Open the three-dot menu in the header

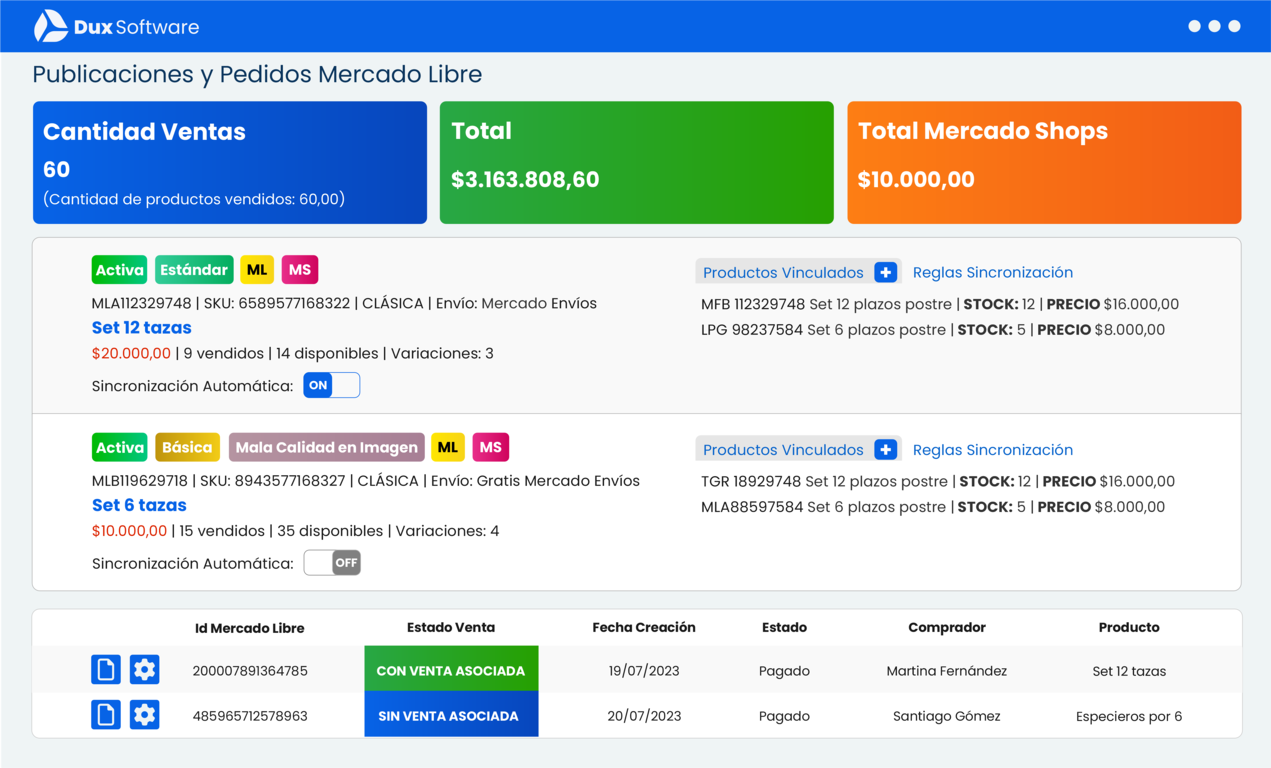[x=1214, y=26]
